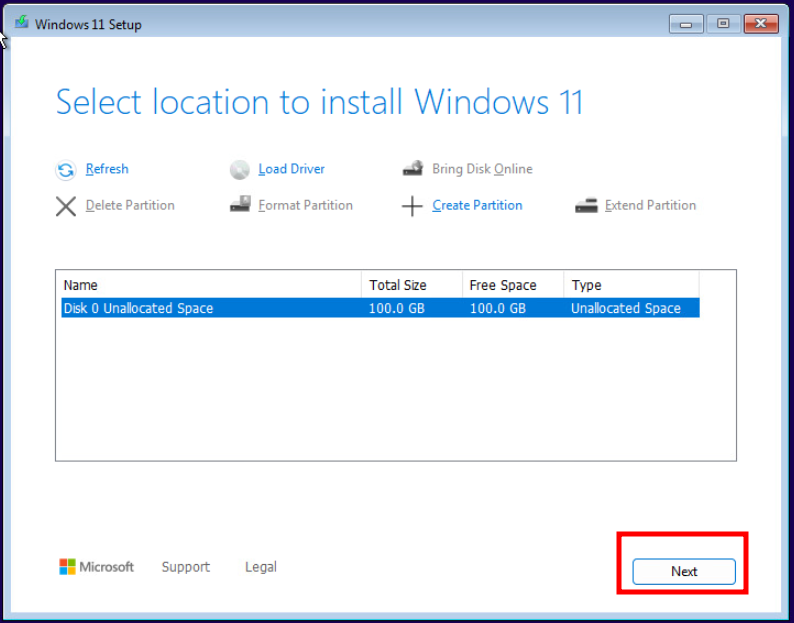The image size is (794, 623).
Task: Click the Bring Disk Online drive icon
Action: click(413, 168)
